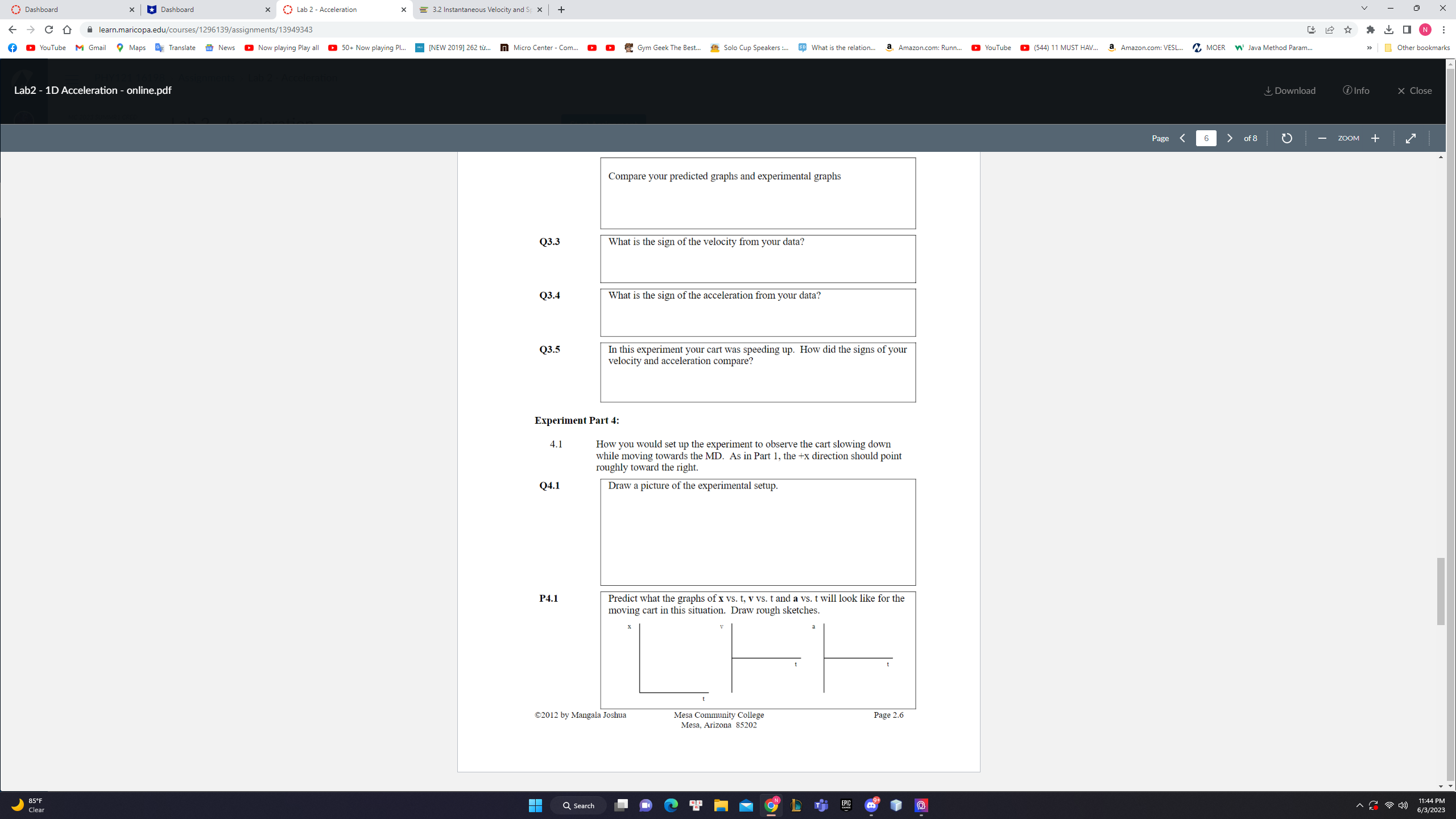Show hidden system tray icons

[1359, 805]
